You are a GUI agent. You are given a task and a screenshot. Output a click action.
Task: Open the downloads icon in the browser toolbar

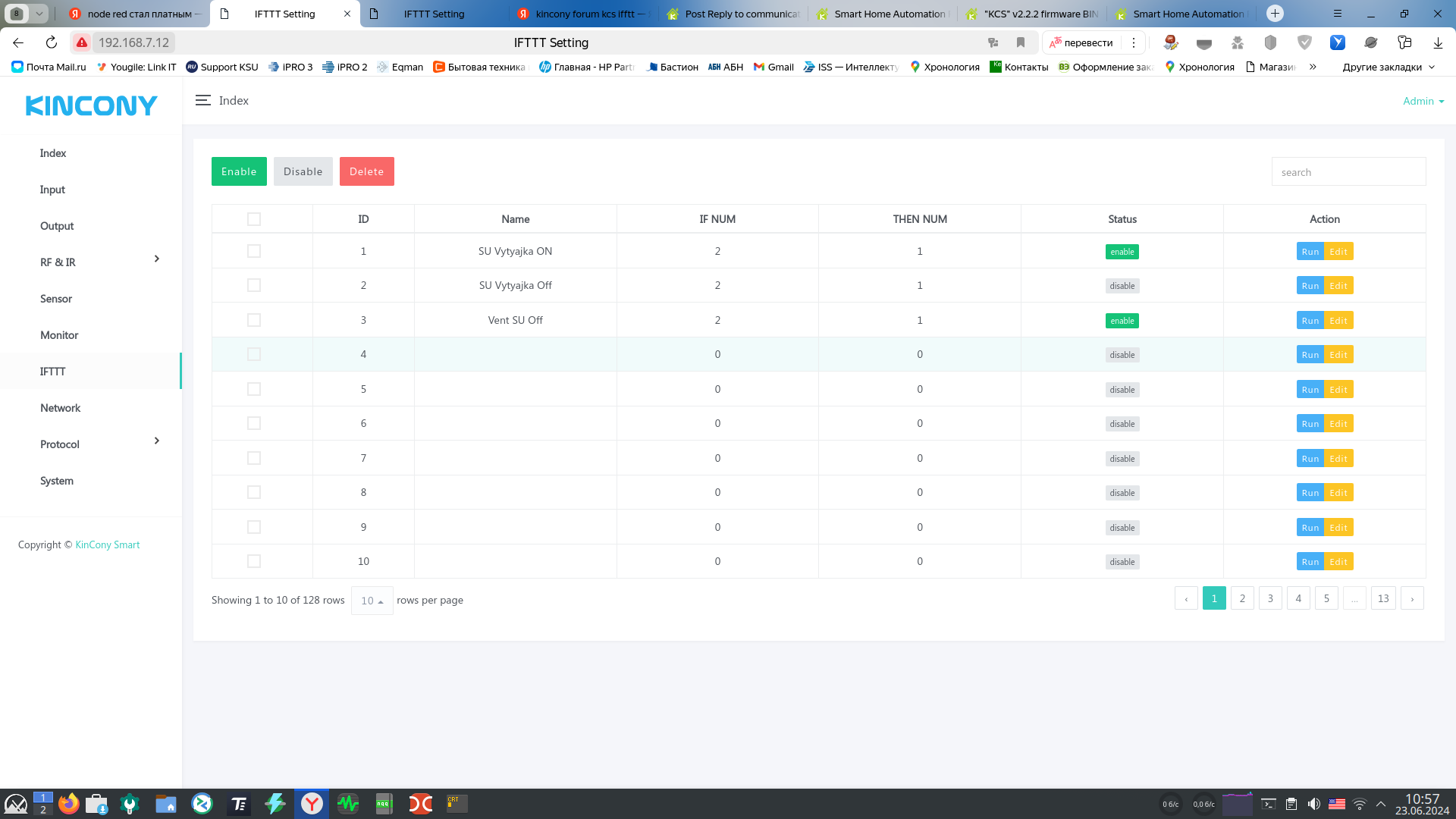[x=1438, y=42]
